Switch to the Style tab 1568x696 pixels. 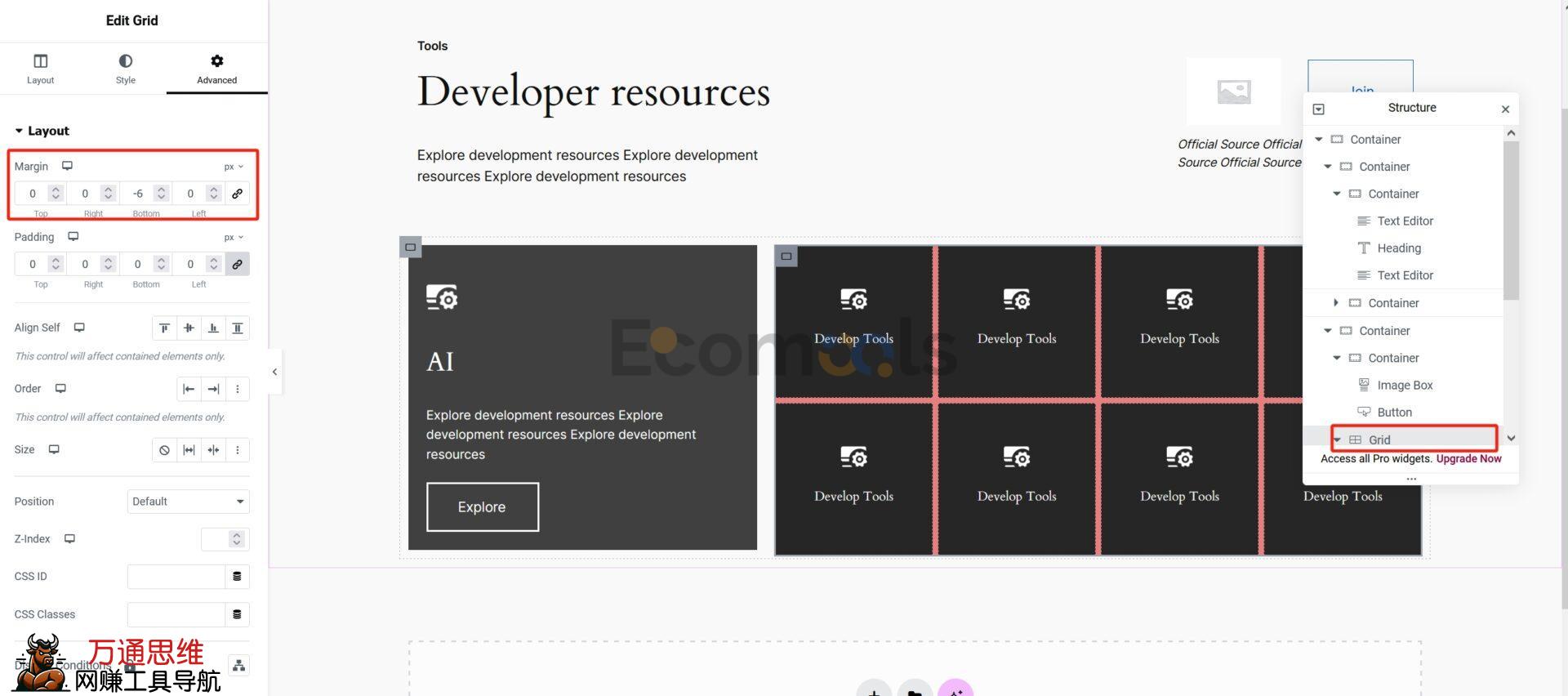point(125,69)
